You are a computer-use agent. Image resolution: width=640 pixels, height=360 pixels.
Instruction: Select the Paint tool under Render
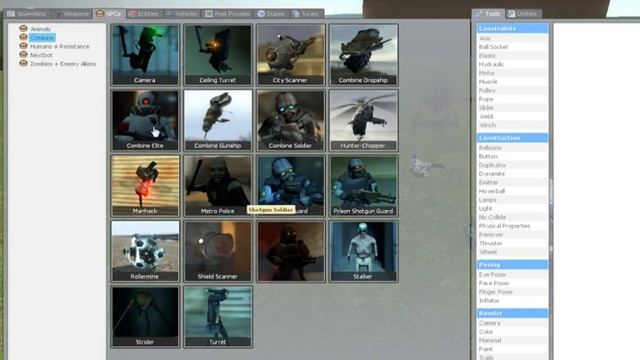point(512,349)
